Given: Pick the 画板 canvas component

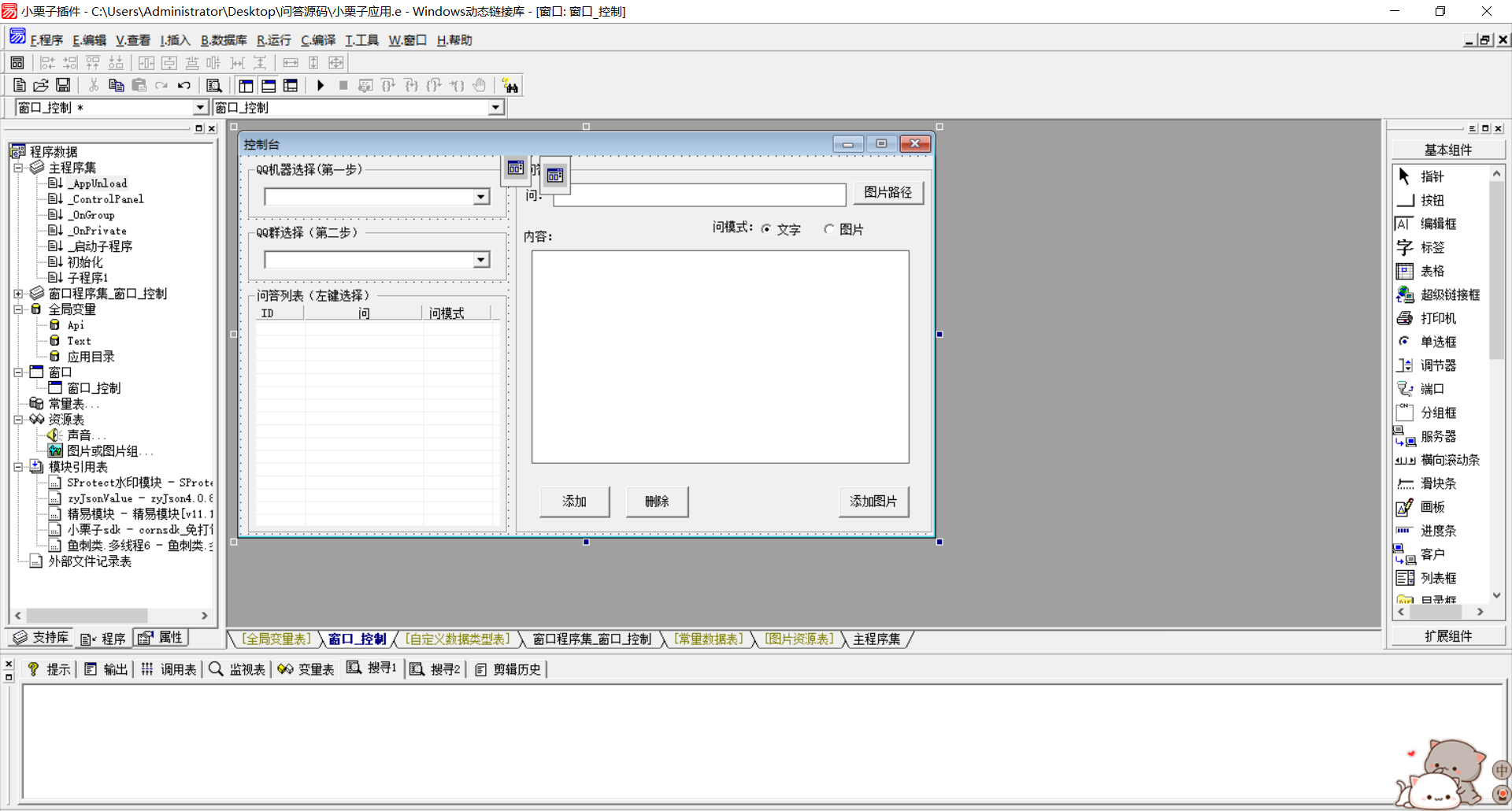Looking at the screenshot, I should click(x=1432, y=507).
